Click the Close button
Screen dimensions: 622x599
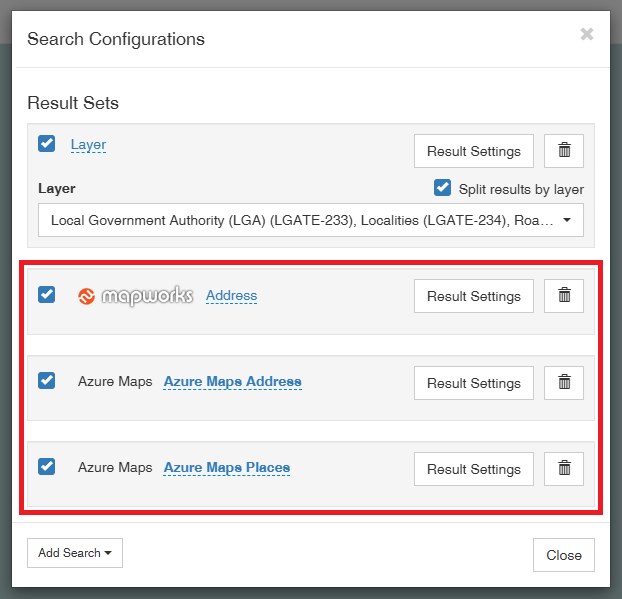point(564,555)
